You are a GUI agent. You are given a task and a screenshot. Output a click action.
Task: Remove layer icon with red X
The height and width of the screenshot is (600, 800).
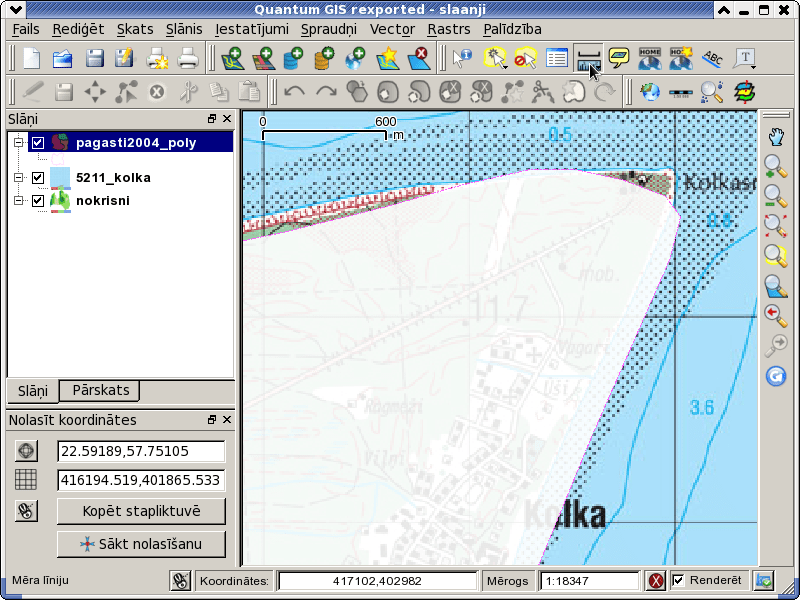(418, 59)
